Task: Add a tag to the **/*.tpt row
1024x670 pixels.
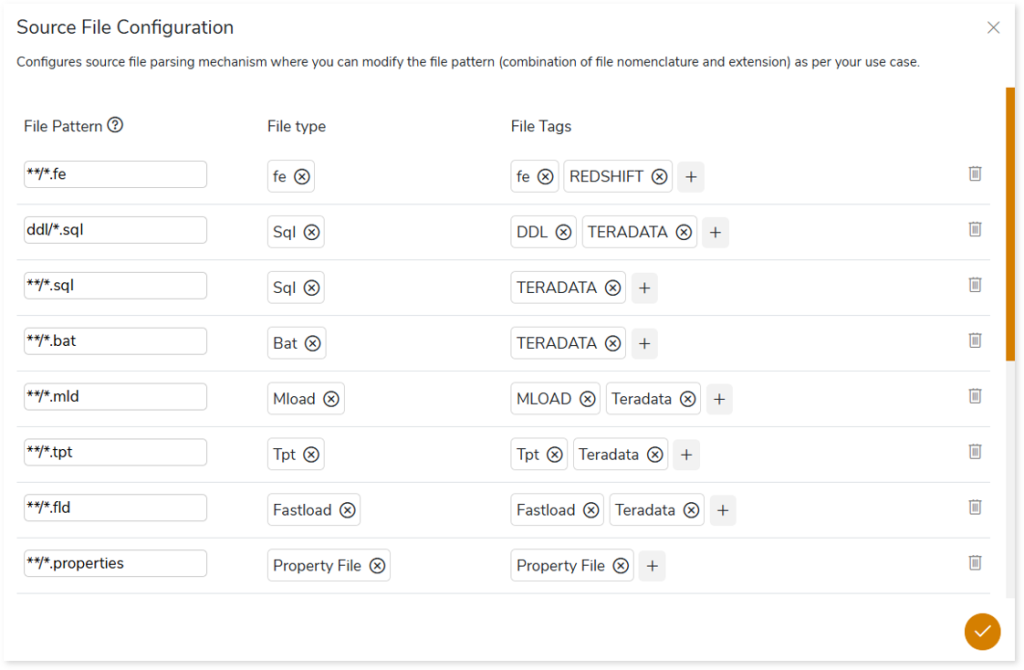Action: click(686, 455)
